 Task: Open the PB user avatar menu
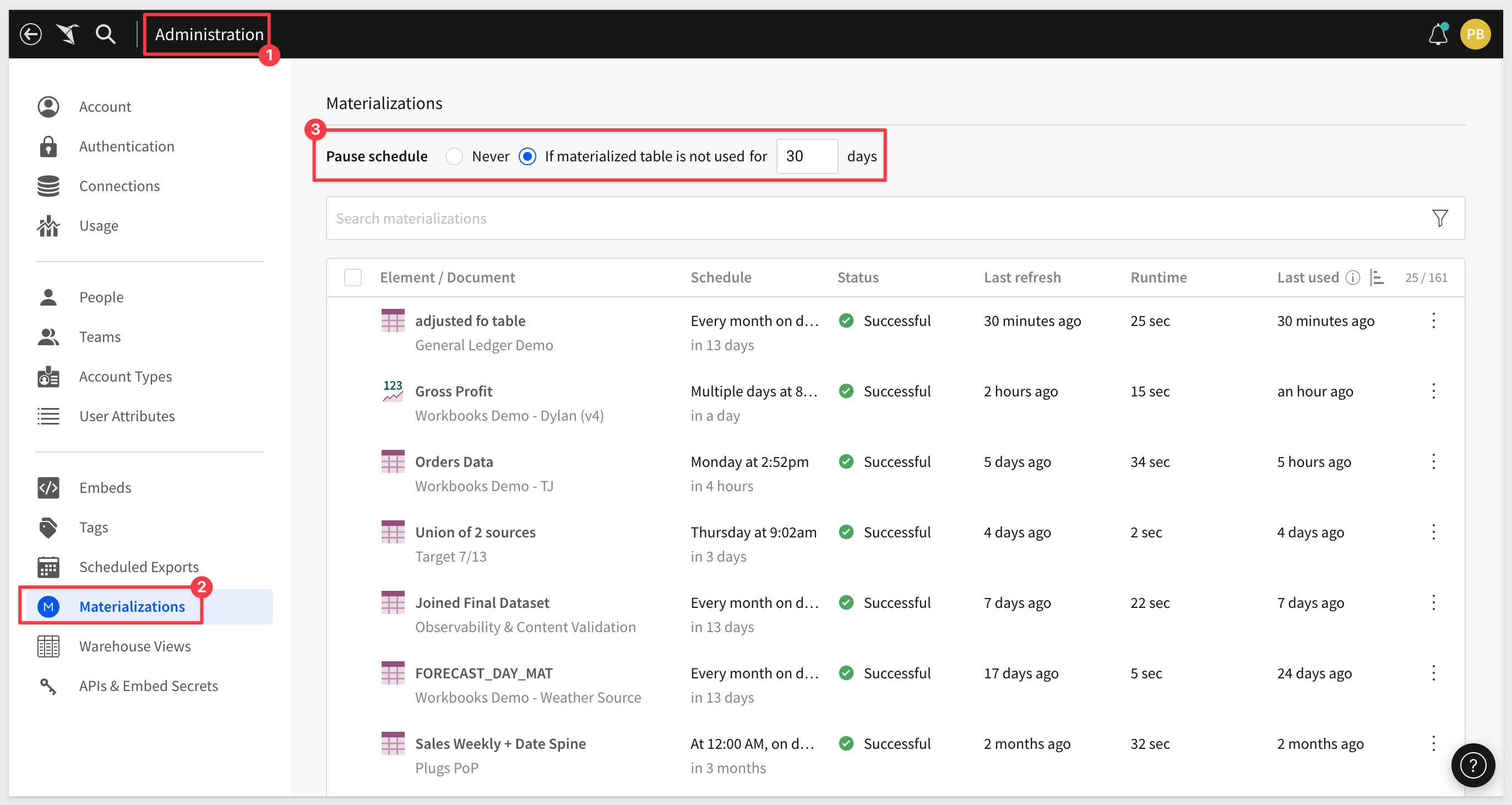click(x=1475, y=34)
